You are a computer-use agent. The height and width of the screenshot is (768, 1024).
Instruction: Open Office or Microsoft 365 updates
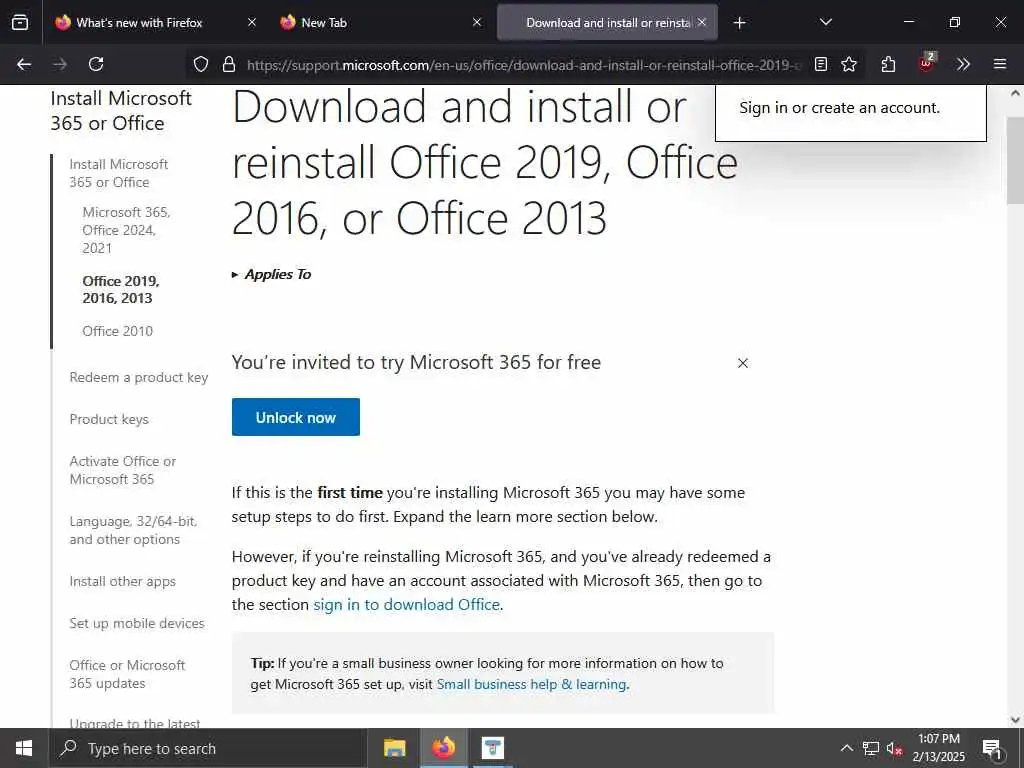coord(127,674)
